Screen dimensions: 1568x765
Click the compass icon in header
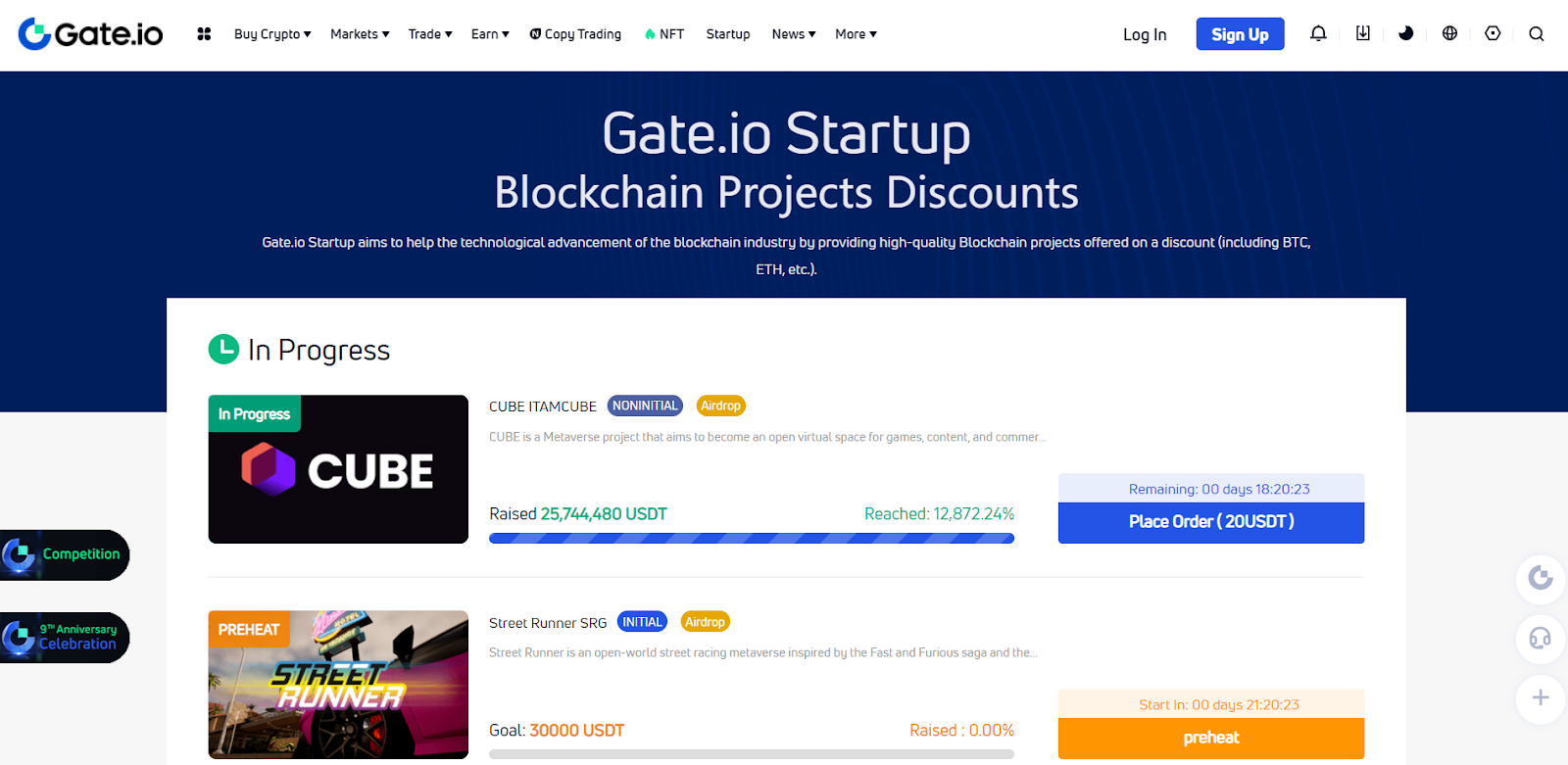click(1493, 33)
